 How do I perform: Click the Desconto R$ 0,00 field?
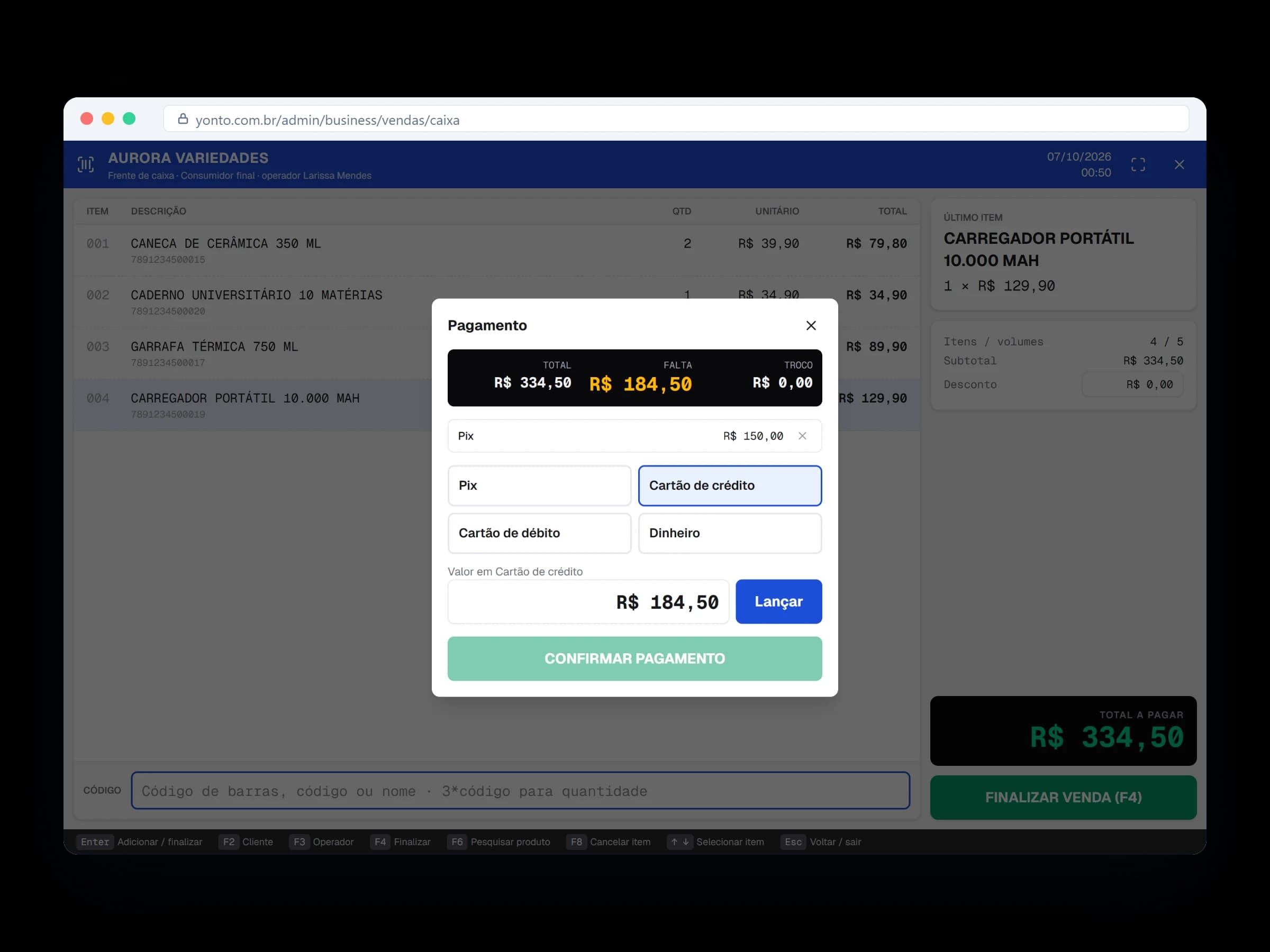tap(1132, 385)
